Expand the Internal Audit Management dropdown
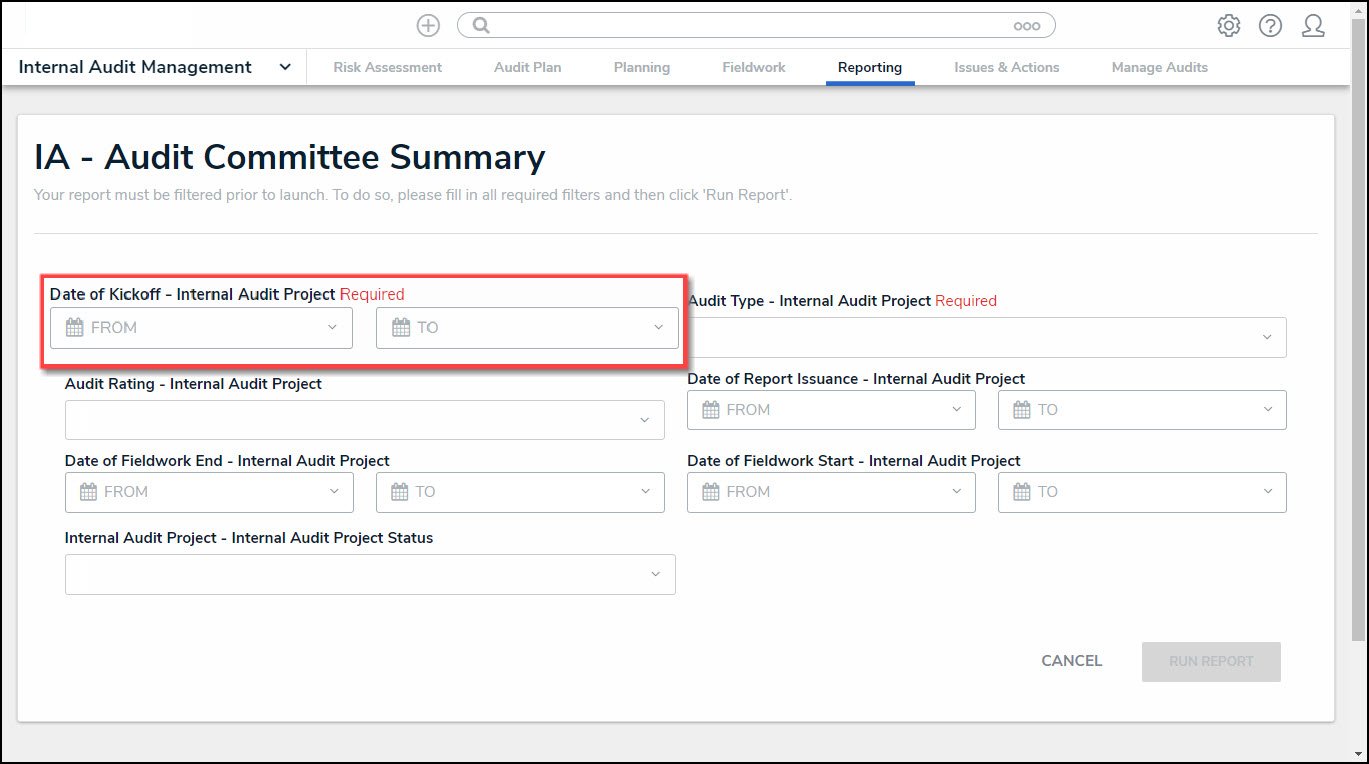This screenshot has height=764, width=1369. pyautogui.click(x=284, y=67)
